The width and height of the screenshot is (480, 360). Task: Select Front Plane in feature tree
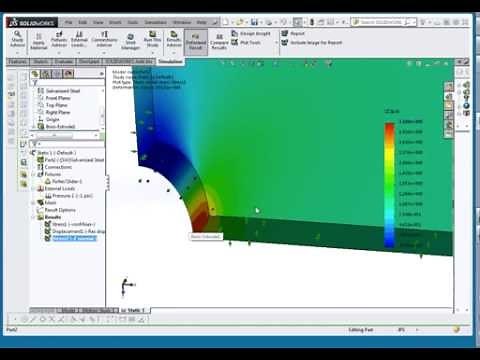pos(54,98)
